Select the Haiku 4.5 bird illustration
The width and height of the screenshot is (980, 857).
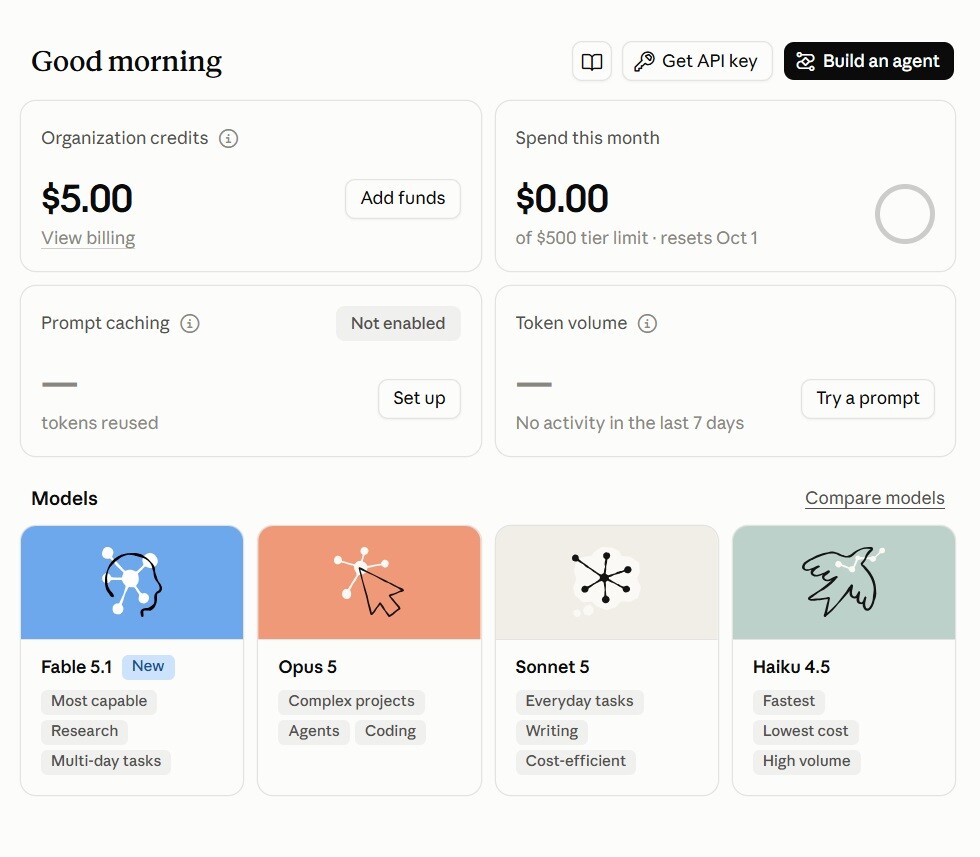click(844, 582)
